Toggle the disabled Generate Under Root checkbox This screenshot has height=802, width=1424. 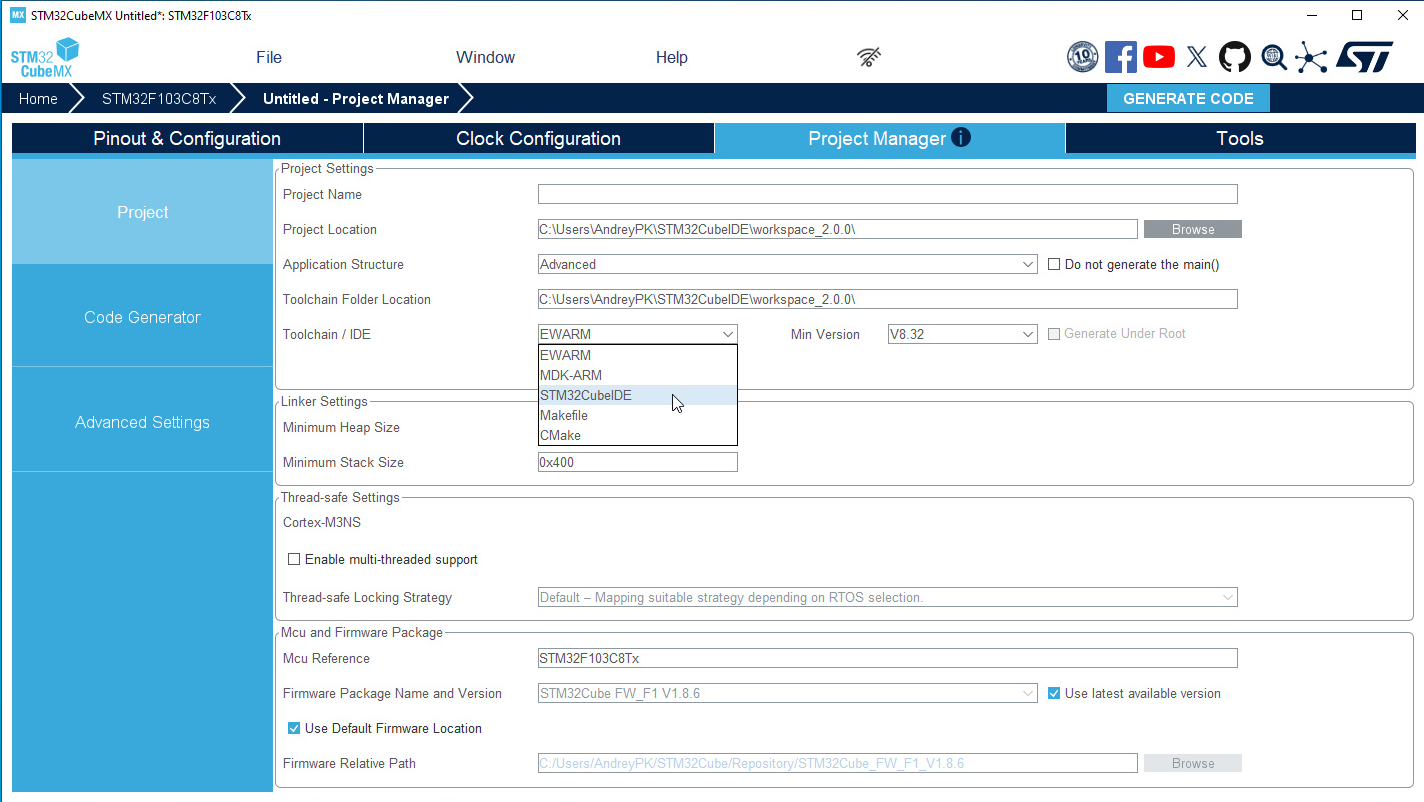pos(1054,334)
